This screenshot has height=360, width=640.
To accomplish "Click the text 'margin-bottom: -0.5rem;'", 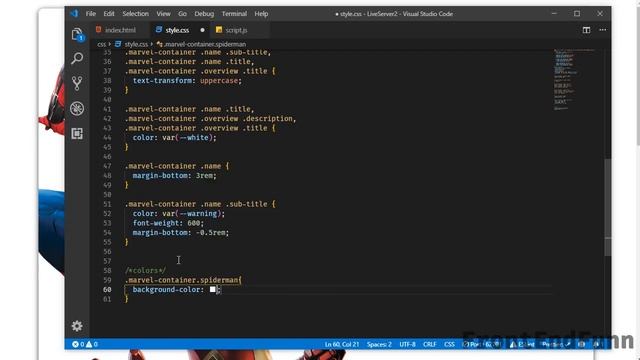I will click(x=181, y=232).
